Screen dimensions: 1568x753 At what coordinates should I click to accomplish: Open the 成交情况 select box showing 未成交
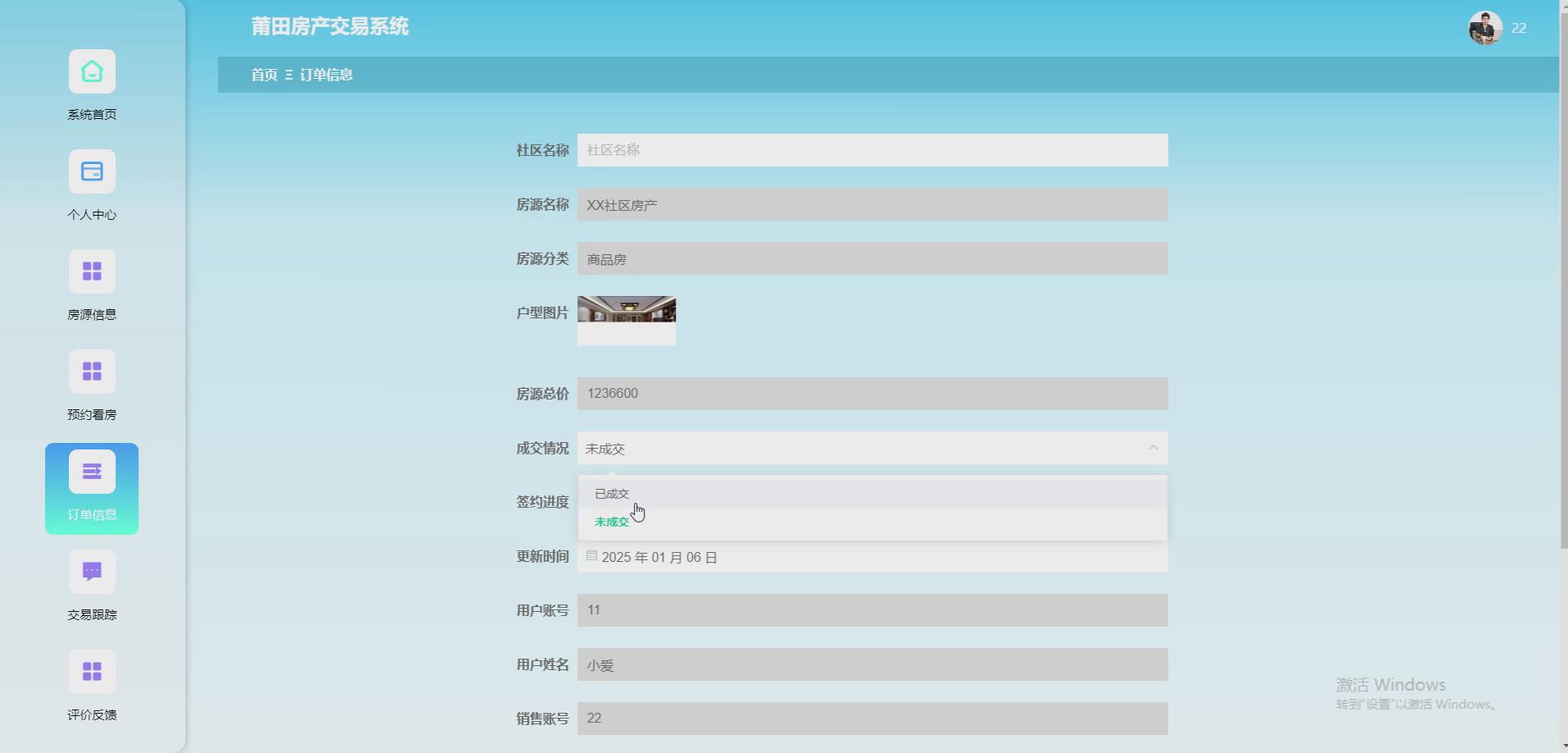pyautogui.click(x=873, y=448)
